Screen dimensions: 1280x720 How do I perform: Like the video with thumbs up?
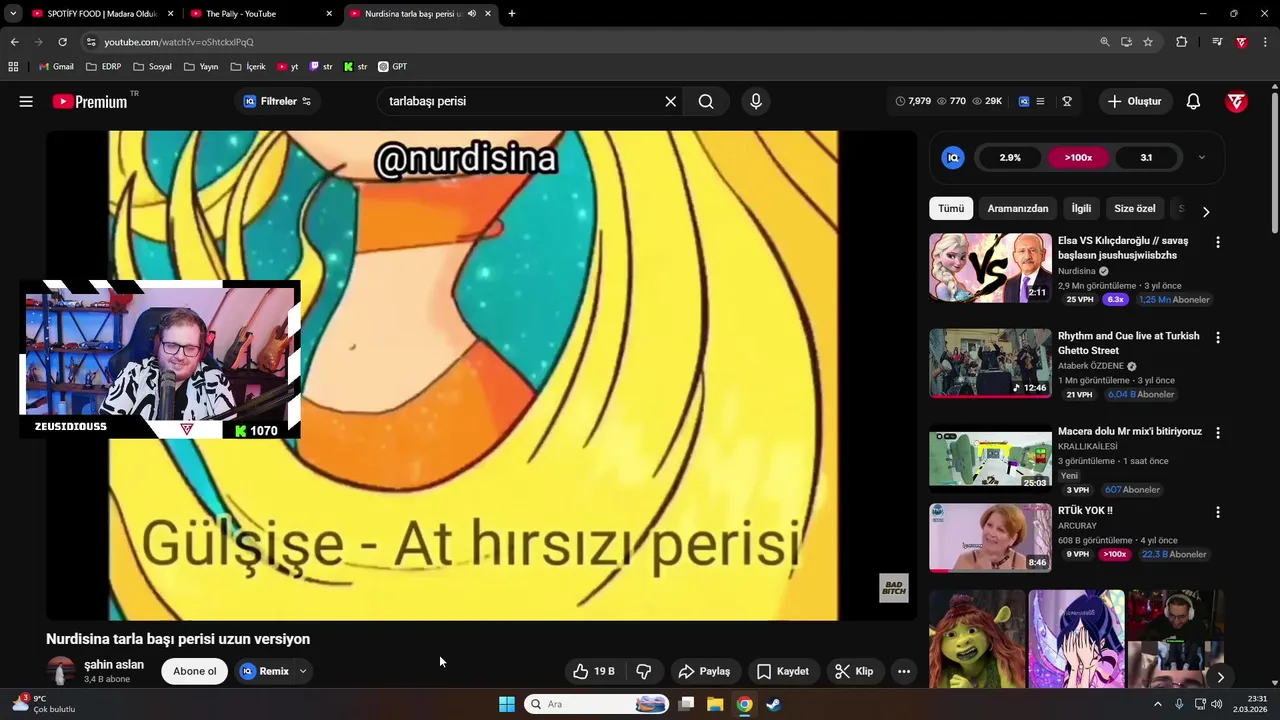click(594, 671)
